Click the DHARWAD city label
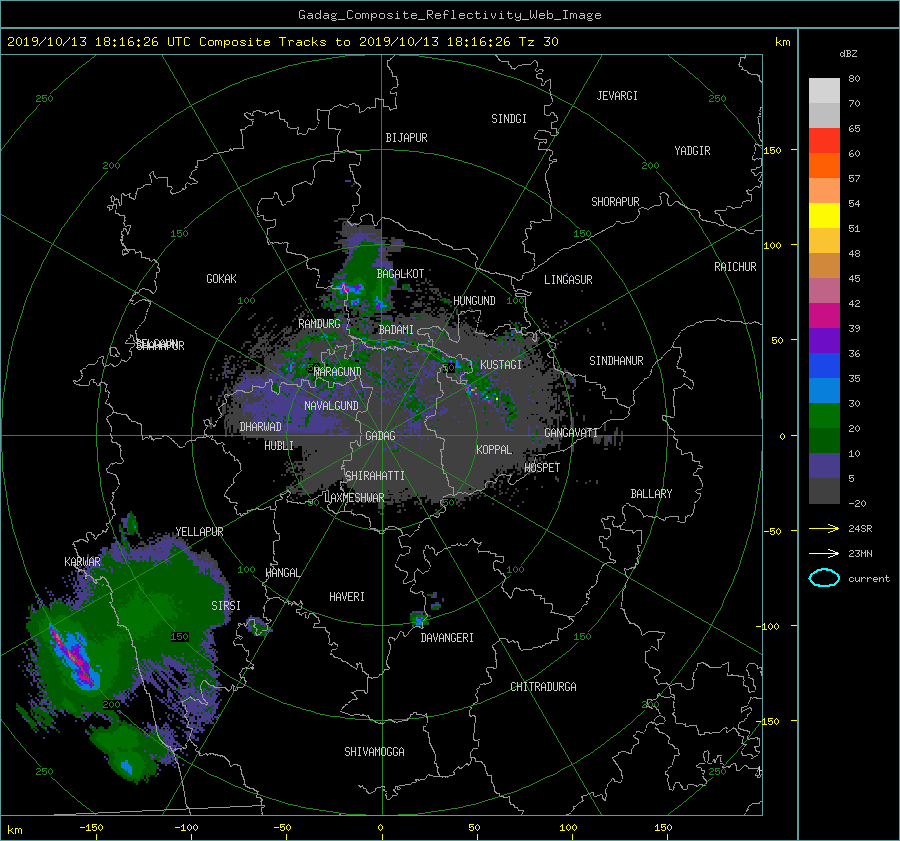Image resolution: width=900 pixels, height=841 pixels. click(x=260, y=427)
